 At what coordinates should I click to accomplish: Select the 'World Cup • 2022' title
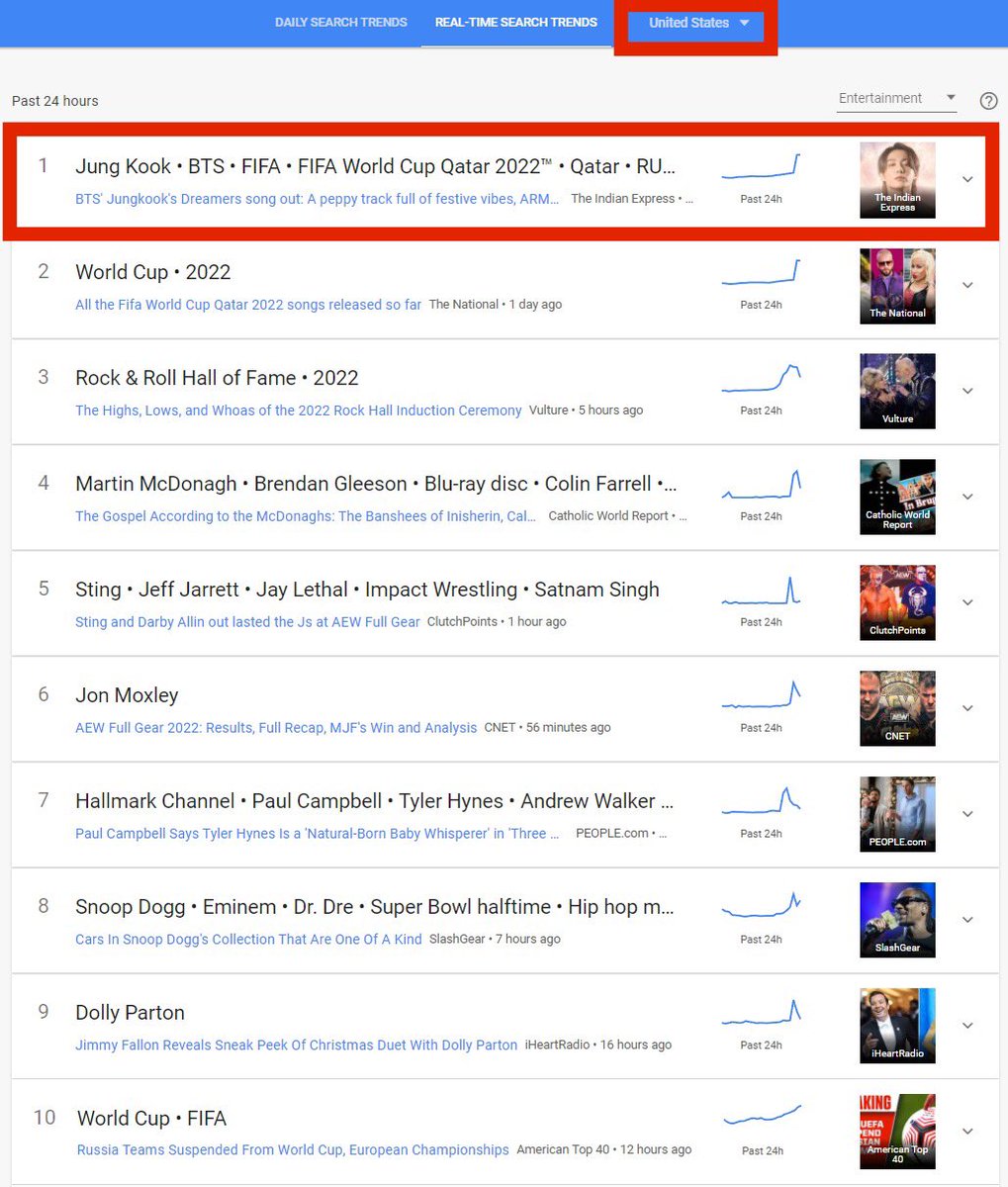coord(153,272)
